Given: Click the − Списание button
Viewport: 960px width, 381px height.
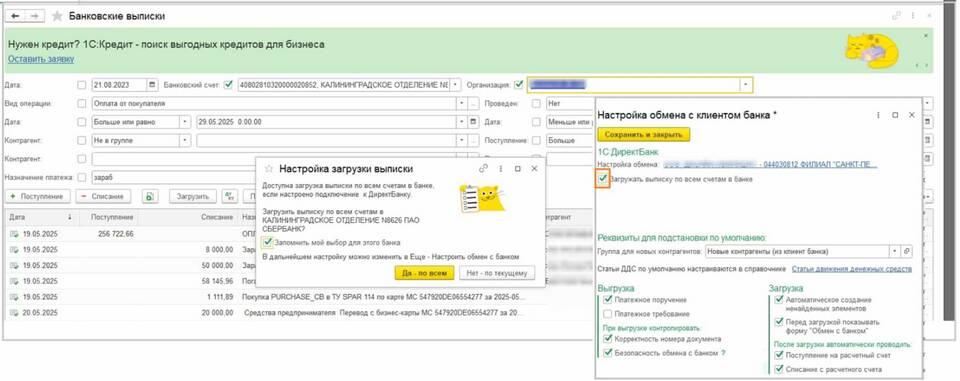Looking at the screenshot, I should [103, 197].
